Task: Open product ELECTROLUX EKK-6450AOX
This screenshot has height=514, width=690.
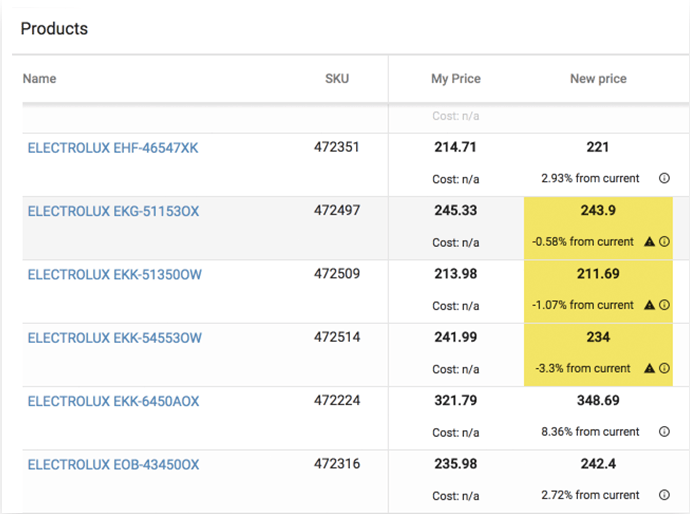Action: pos(114,401)
